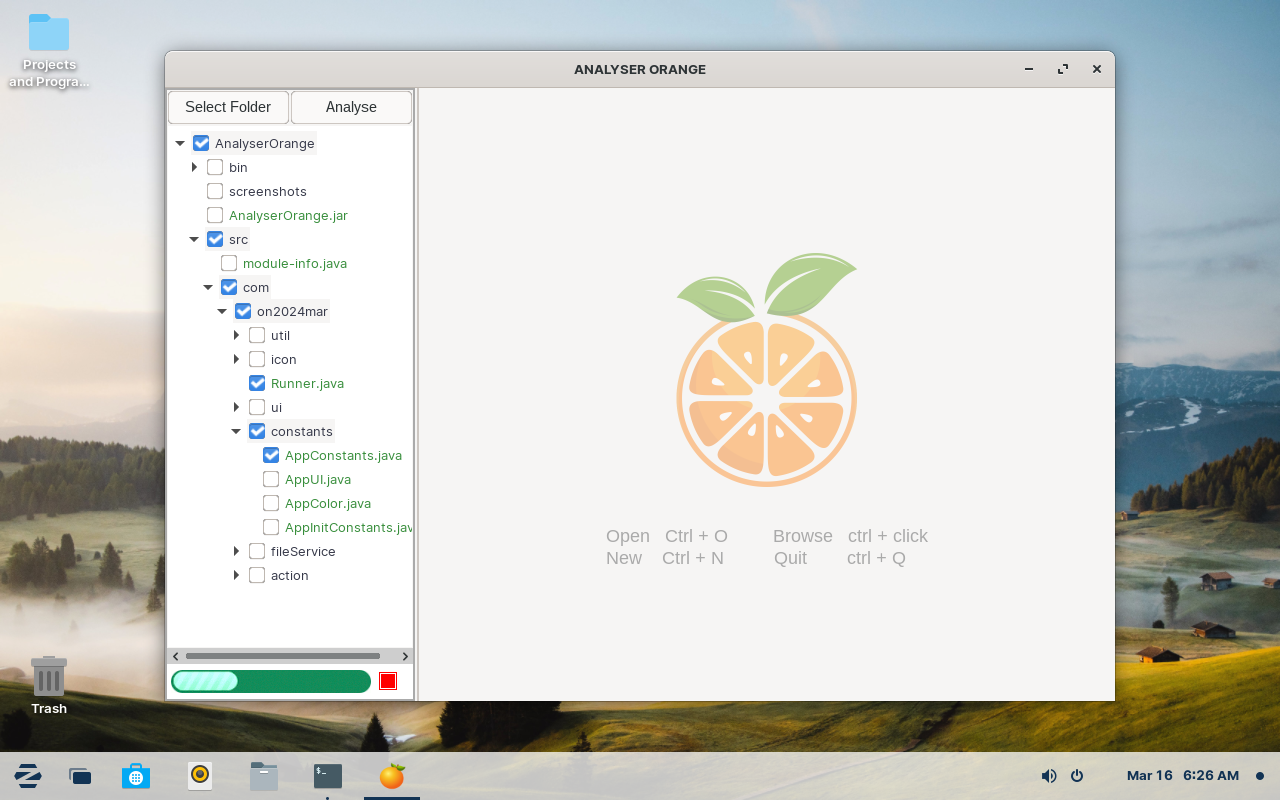The height and width of the screenshot is (800, 1280).
Task: Open the Files manager from taskbar
Action: (264, 776)
